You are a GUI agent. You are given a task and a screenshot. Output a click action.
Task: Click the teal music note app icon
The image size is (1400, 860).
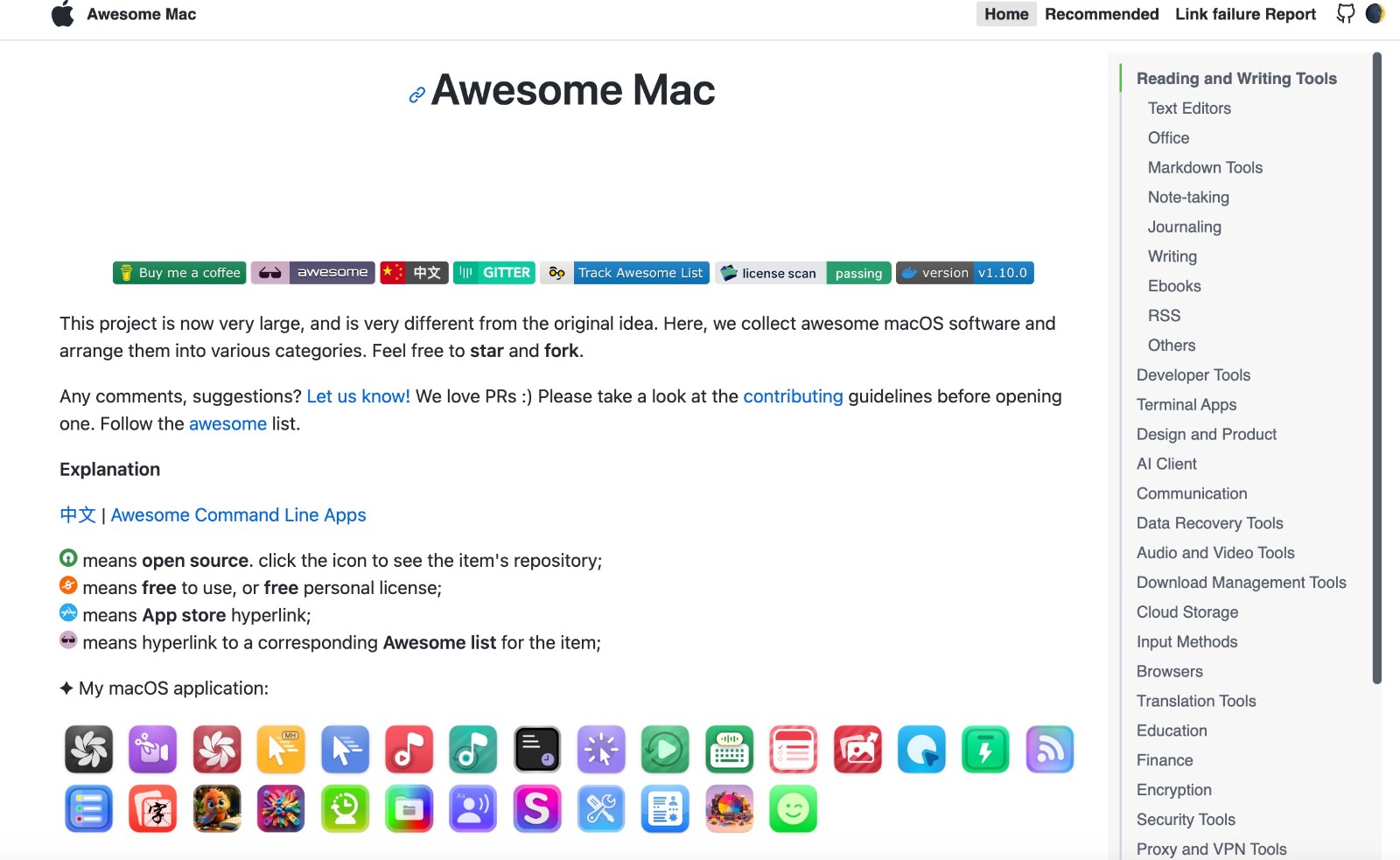point(472,749)
